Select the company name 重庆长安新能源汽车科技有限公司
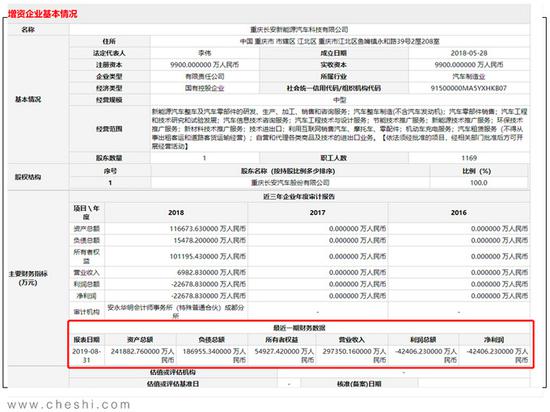 click(x=299, y=29)
